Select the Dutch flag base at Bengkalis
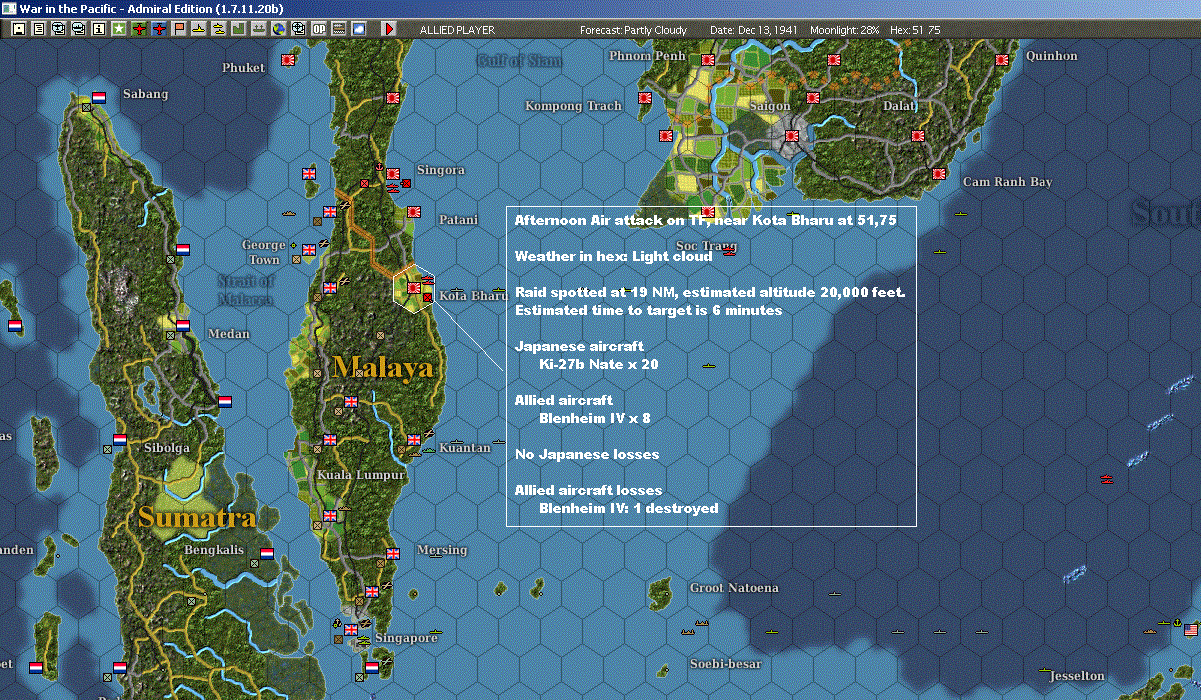 pyautogui.click(x=267, y=553)
